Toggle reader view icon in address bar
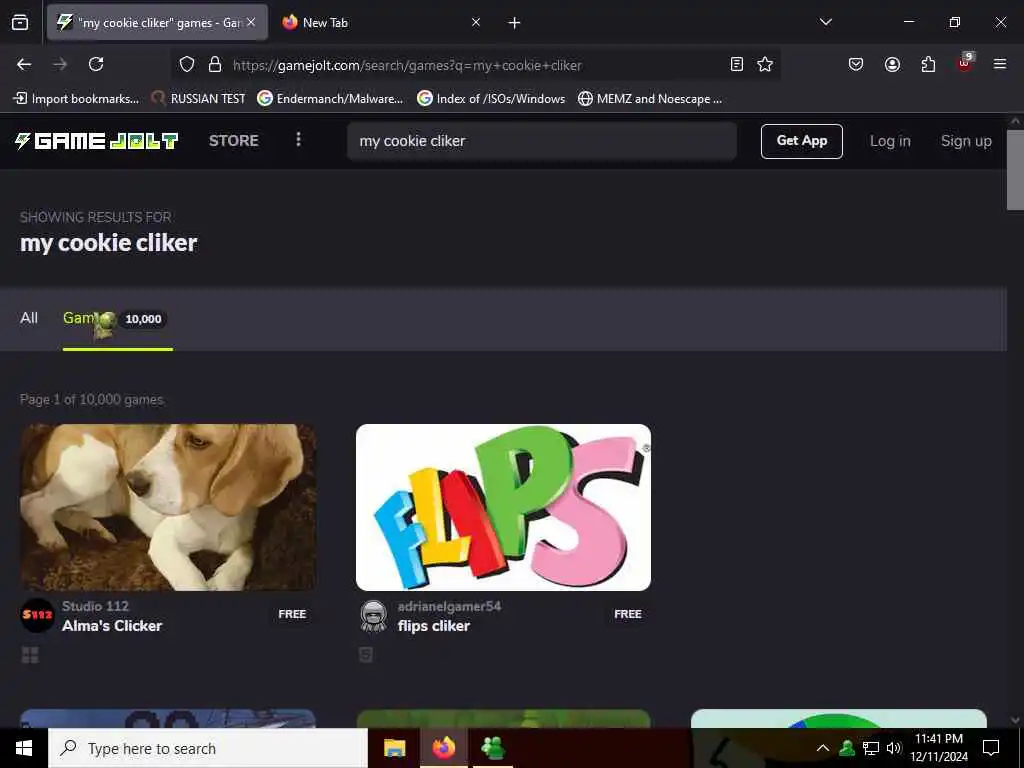Screen dimensions: 1024x768 click(737, 64)
